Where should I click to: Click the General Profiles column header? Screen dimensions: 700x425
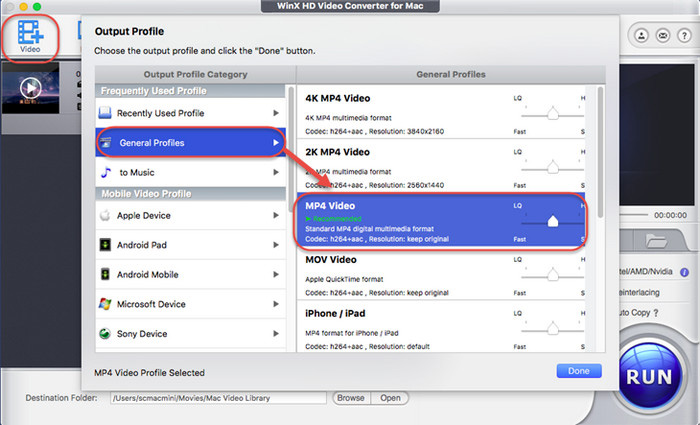click(x=451, y=74)
